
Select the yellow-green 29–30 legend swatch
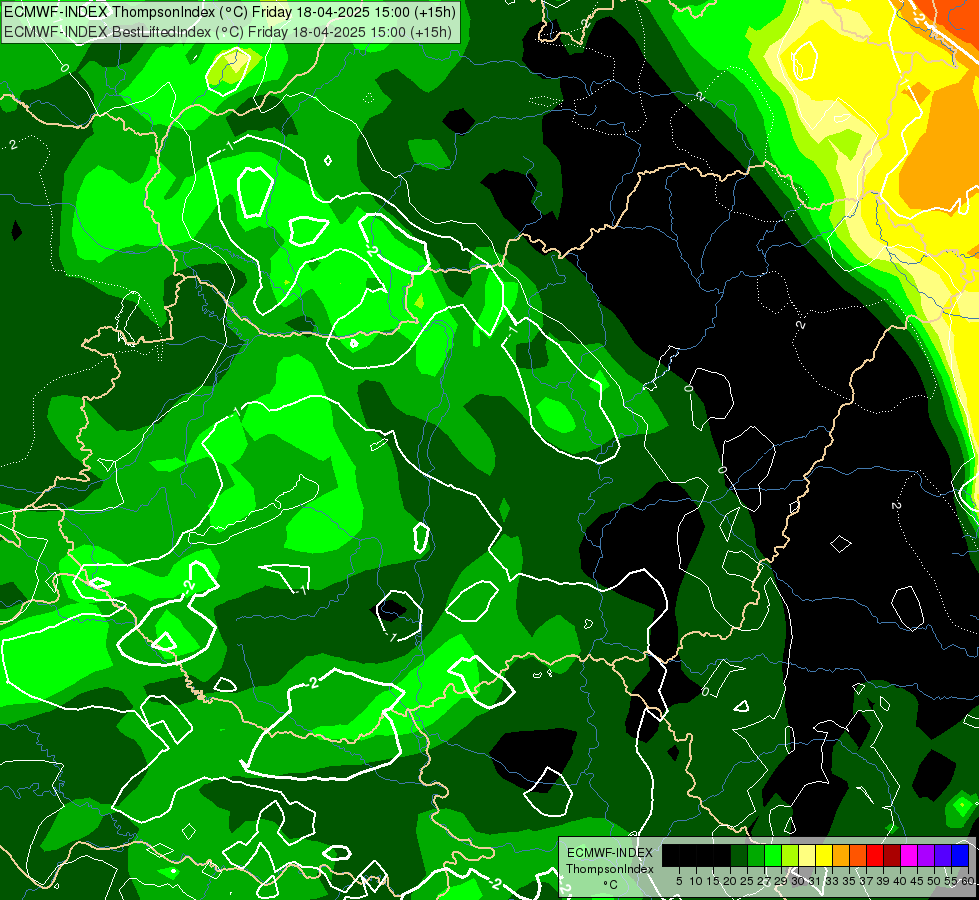tap(790, 855)
